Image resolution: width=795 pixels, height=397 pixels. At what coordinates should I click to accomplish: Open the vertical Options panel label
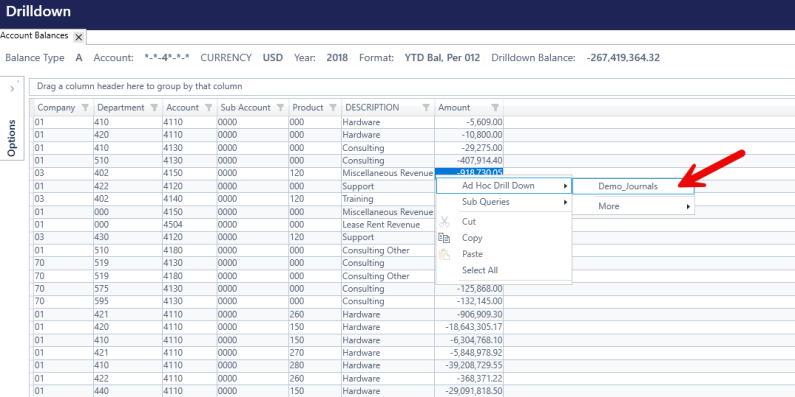pos(12,138)
